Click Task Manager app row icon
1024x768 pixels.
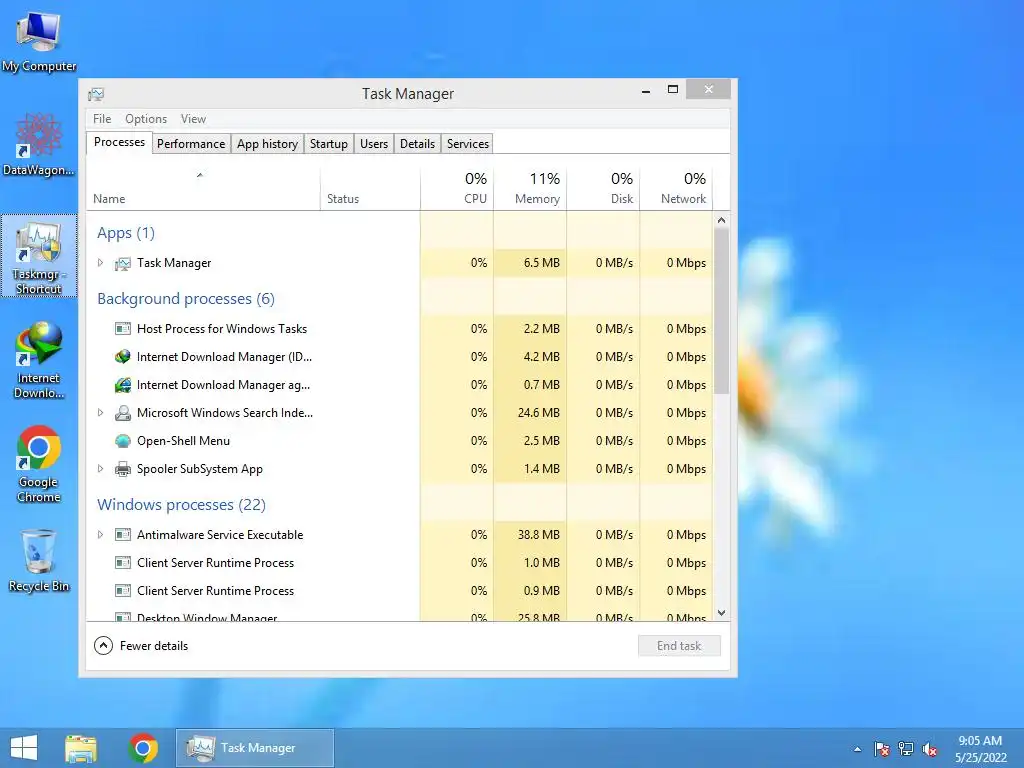coord(122,263)
